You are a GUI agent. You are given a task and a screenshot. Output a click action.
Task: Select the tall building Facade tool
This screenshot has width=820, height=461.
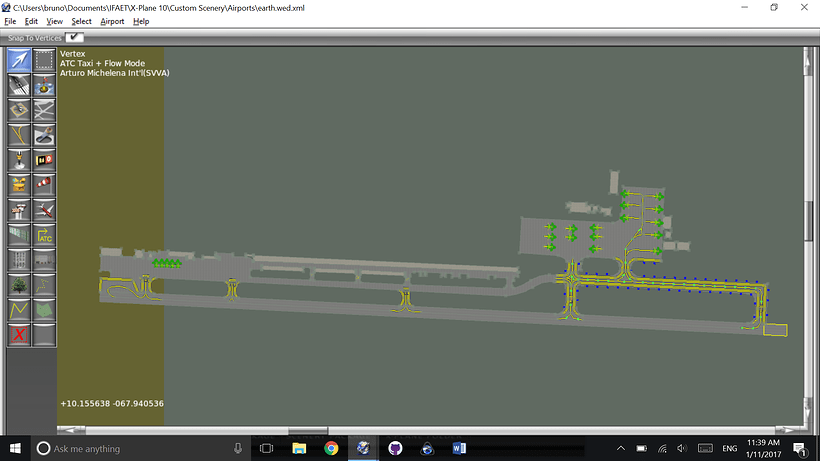(19, 260)
